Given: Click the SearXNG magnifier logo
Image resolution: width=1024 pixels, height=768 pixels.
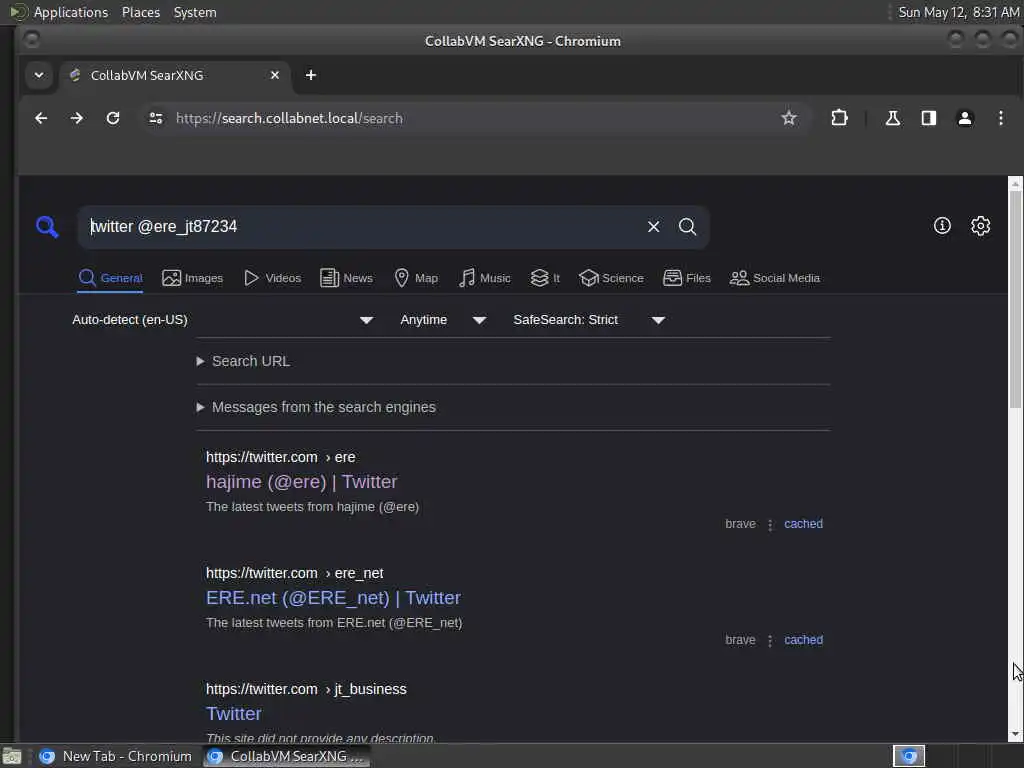Looking at the screenshot, I should click(x=47, y=227).
